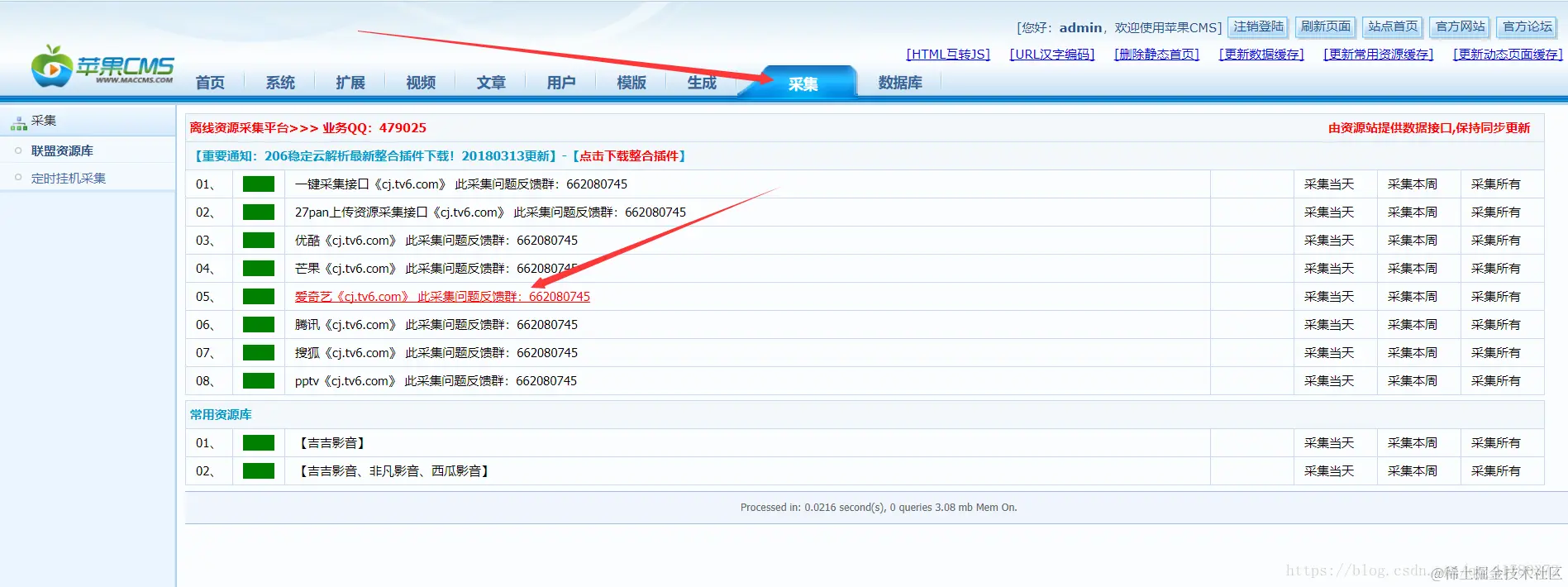Open the 芒果 resource link
The width and height of the screenshot is (1568, 587).
click(x=436, y=268)
